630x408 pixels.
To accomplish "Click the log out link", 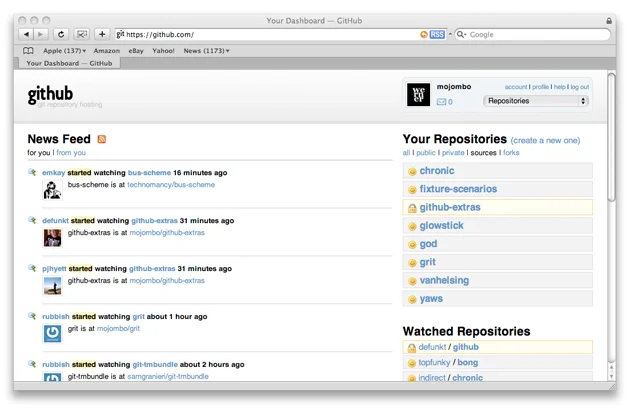I will [x=579, y=87].
